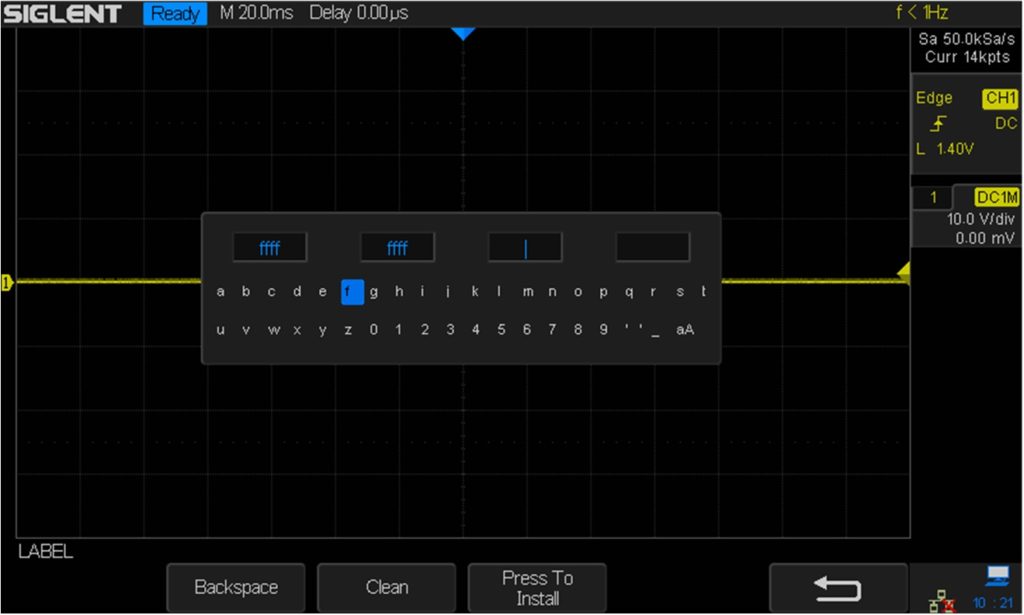Select the highlighted letter f key

pyautogui.click(x=347, y=292)
